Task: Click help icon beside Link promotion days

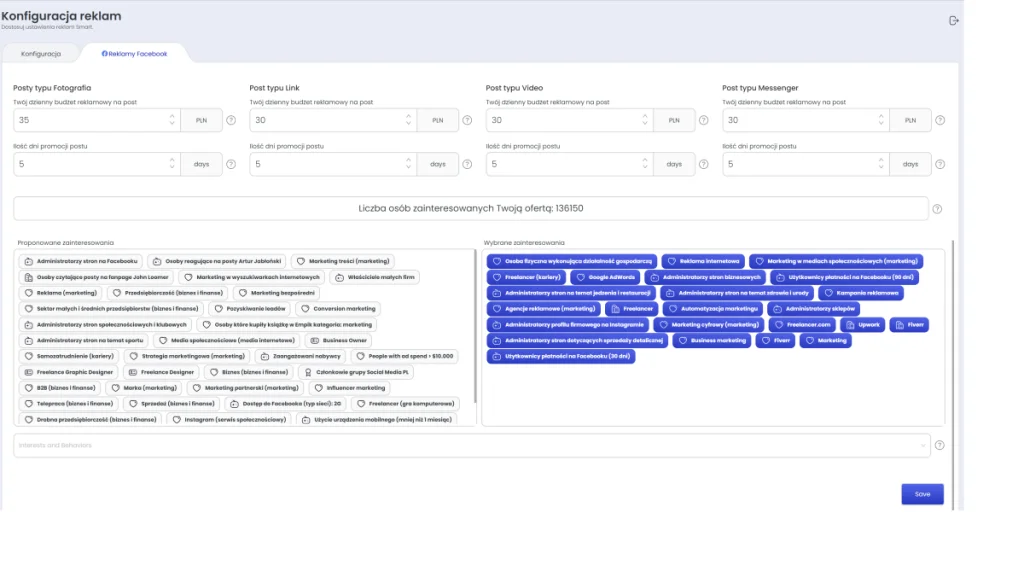Action: click(x=467, y=164)
